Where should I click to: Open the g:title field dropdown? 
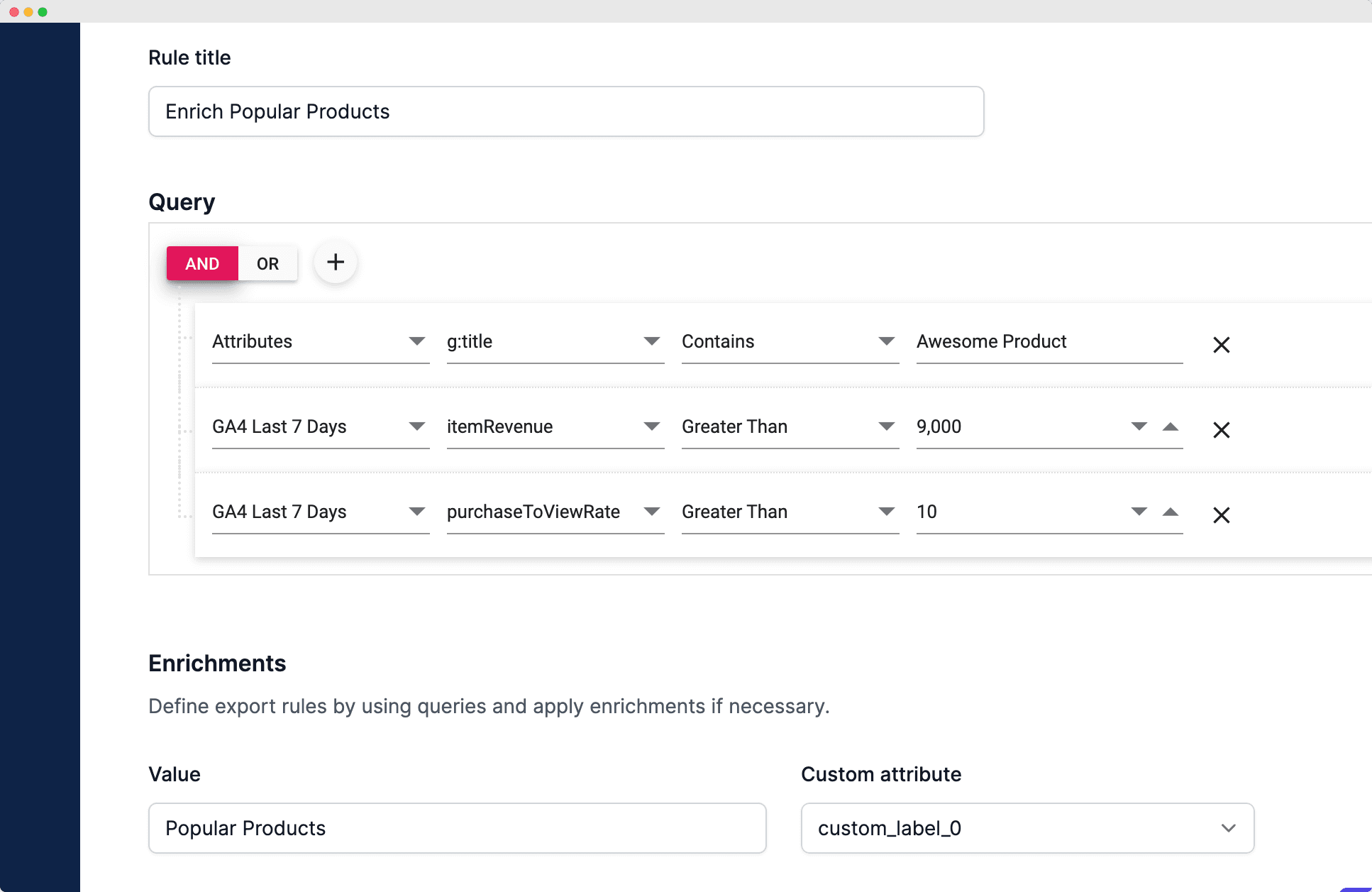tap(555, 342)
